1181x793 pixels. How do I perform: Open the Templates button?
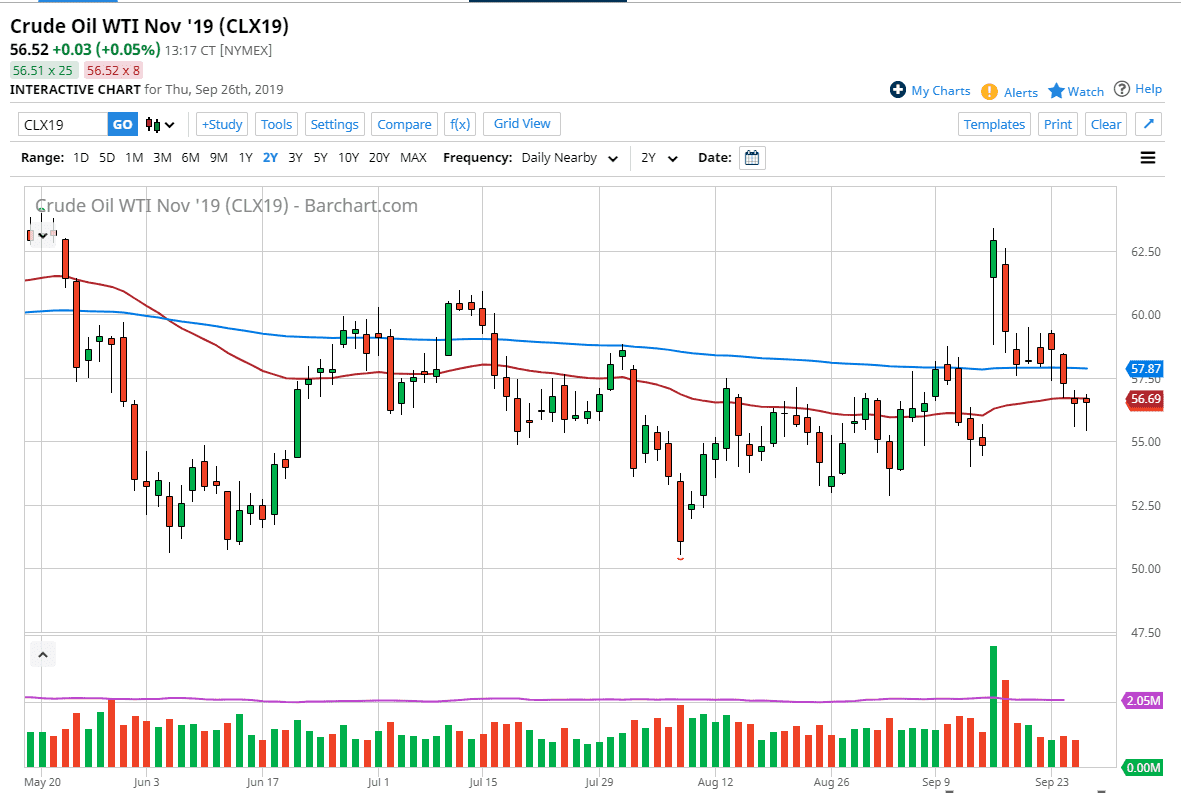pos(994,124)
